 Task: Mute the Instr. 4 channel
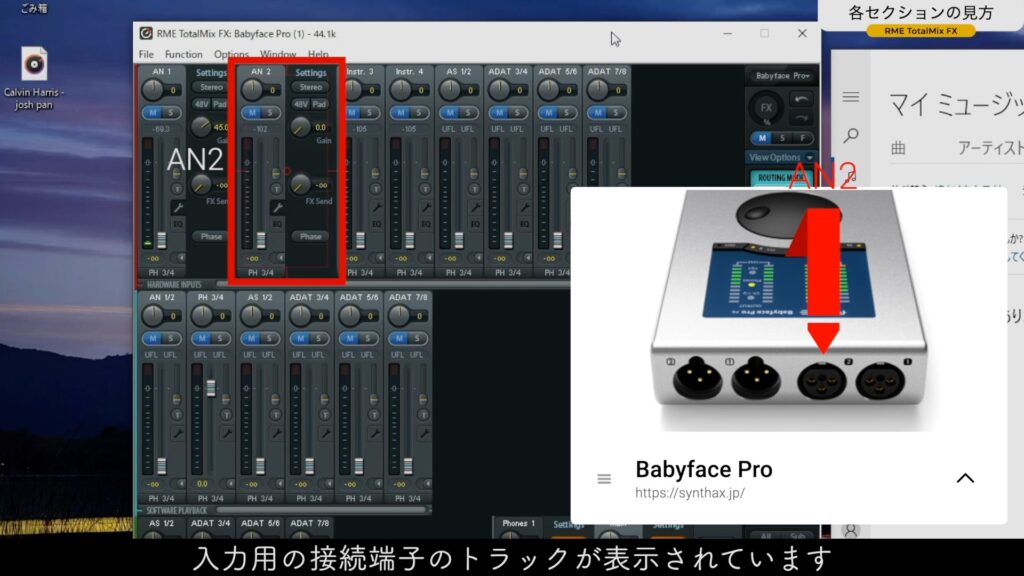(400, 113)
